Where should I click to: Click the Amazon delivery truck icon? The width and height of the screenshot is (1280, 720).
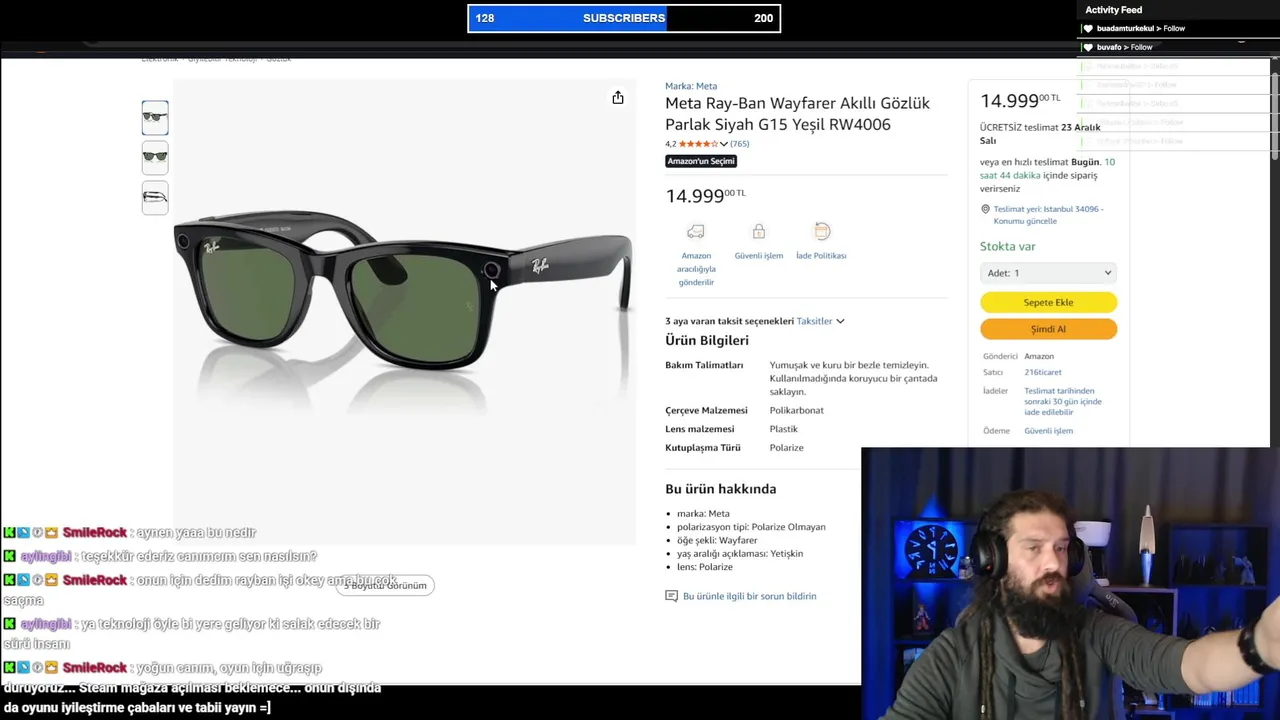[696, 232]
